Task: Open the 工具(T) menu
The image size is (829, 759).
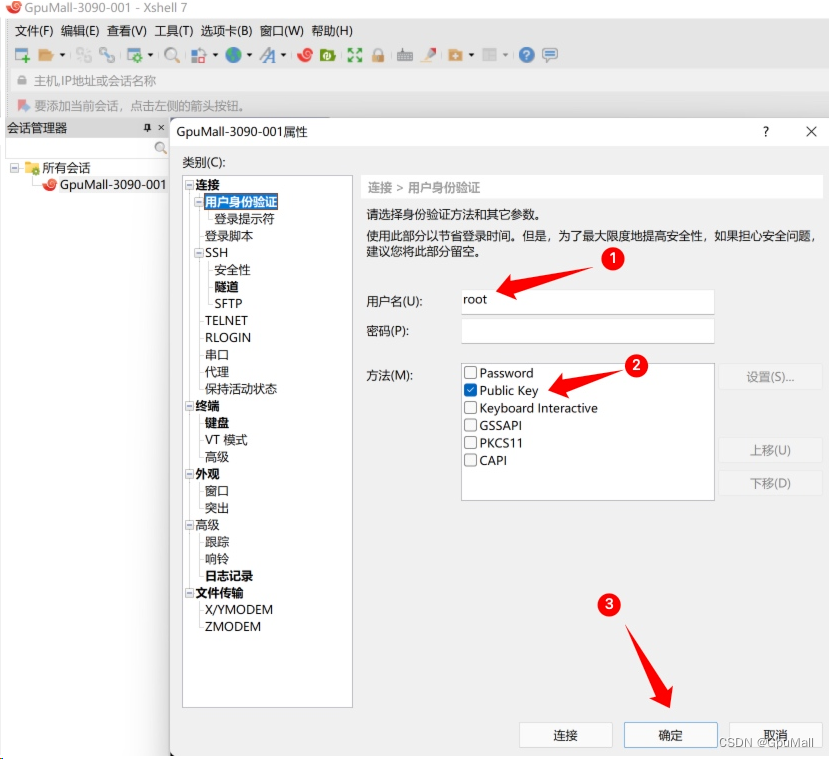Action: click(x=172, y=29)
